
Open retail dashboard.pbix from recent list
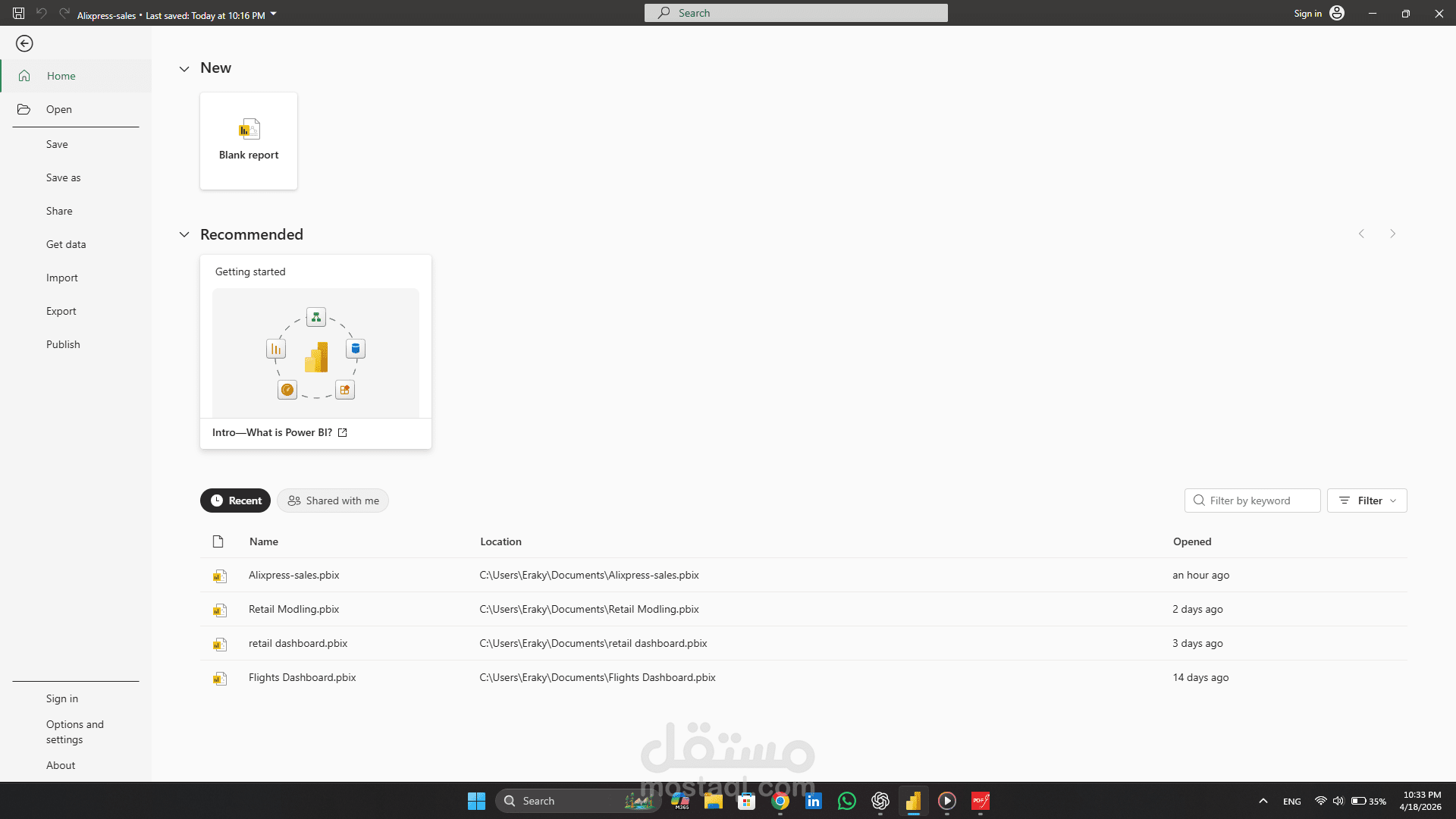pyautogui.click(x=298, y=643)
